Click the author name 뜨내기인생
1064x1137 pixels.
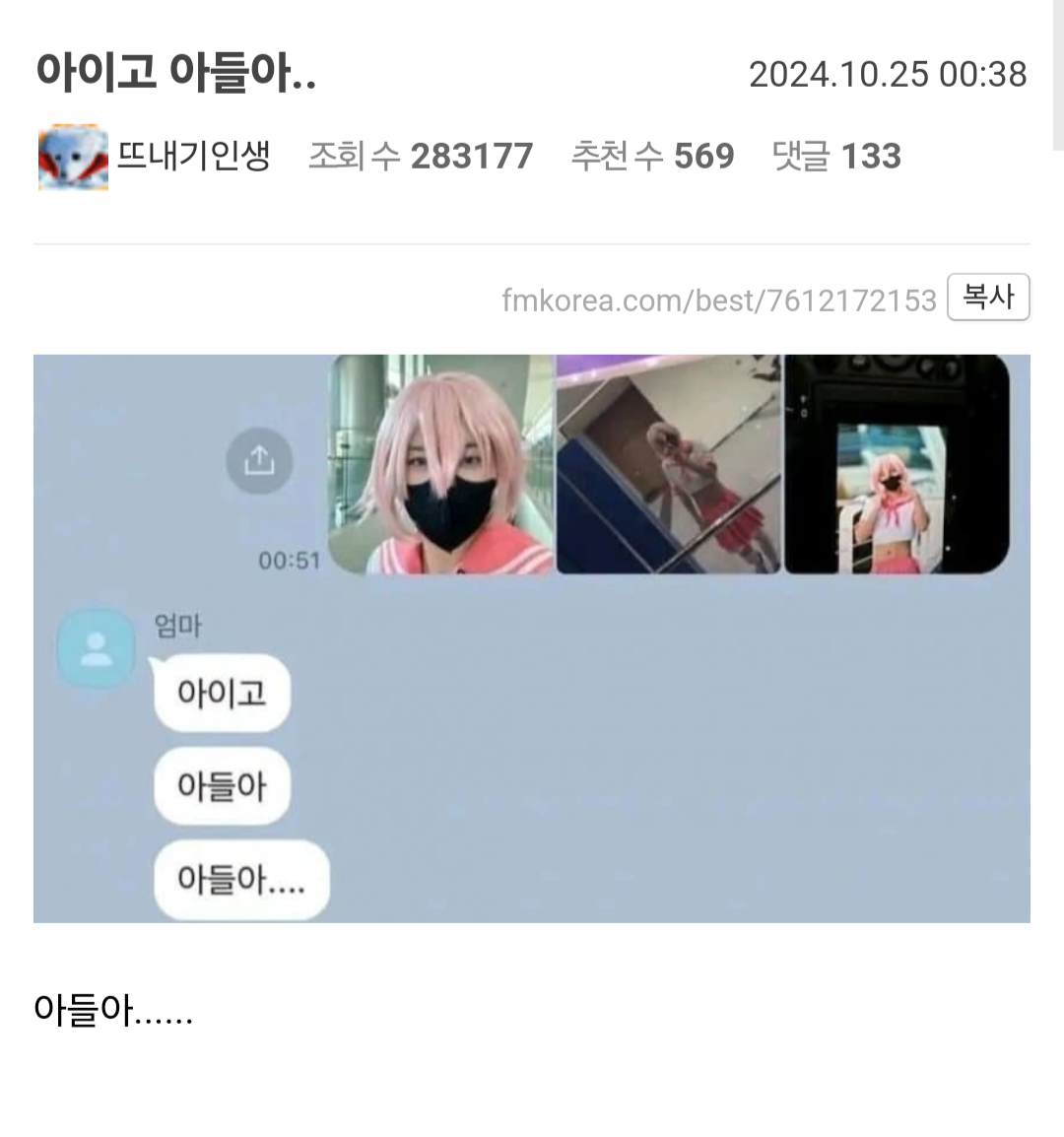point(194,155)
